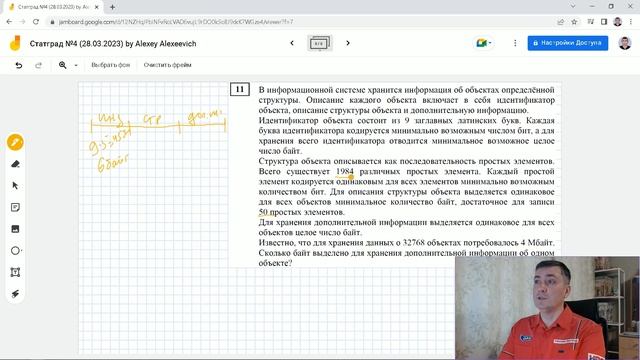
Task: Bookmark this page star icon
Action: click(x=574, y=22)
